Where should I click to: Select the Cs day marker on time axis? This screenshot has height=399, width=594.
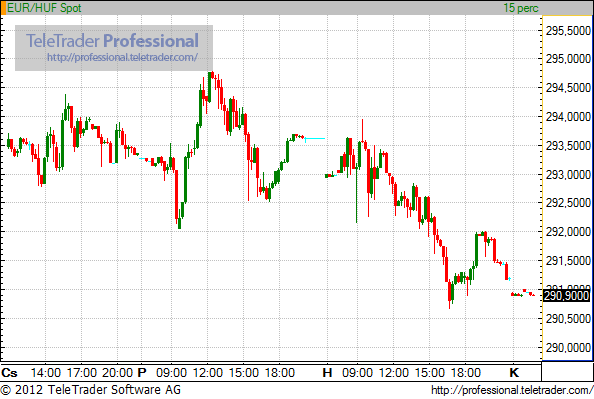pos(9,372)
